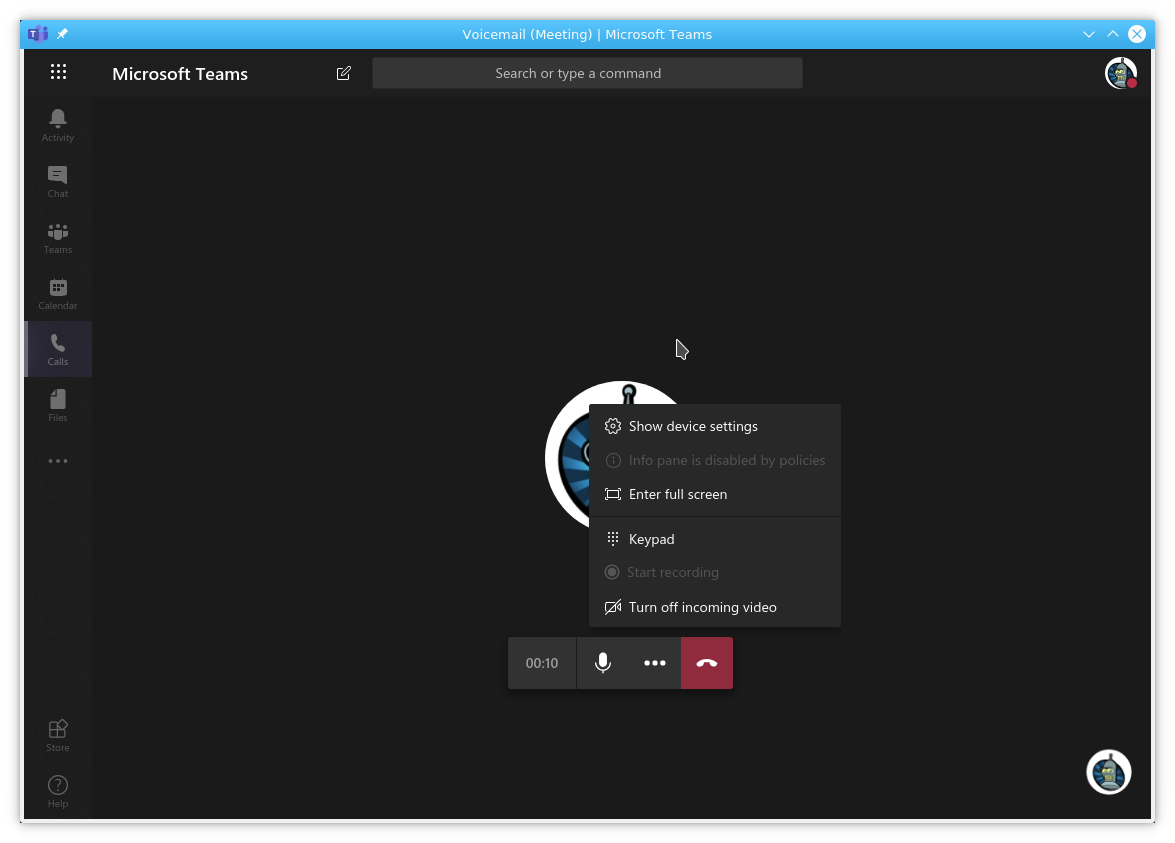
Task: Expand more apps via sidebar ellipsis
Action: pos(57,460)
